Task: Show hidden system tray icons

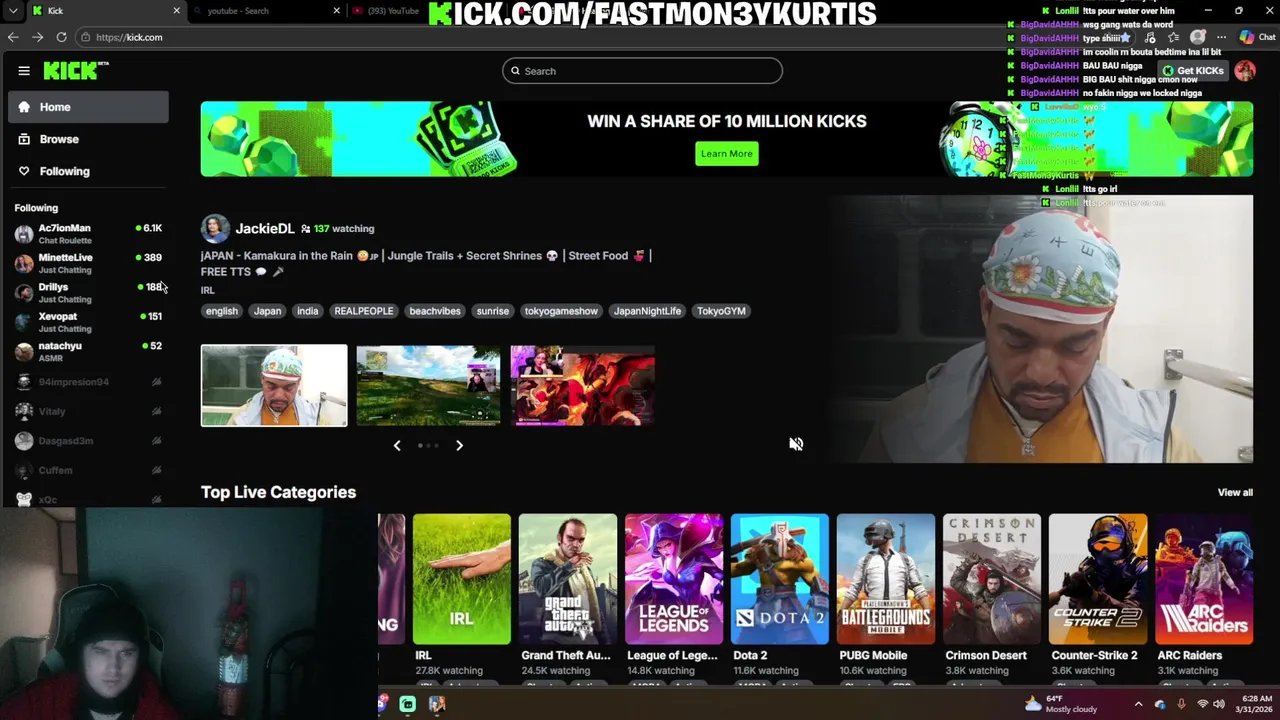Action: tap(1138, 704)
